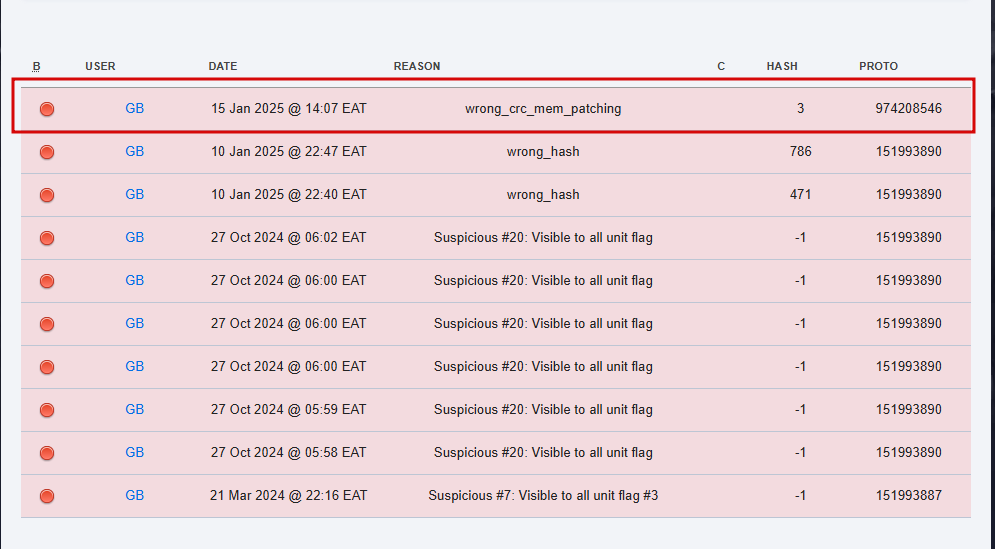
Task: Click "wrong_hash" in the 22:40 row
Action: [543, 195]
